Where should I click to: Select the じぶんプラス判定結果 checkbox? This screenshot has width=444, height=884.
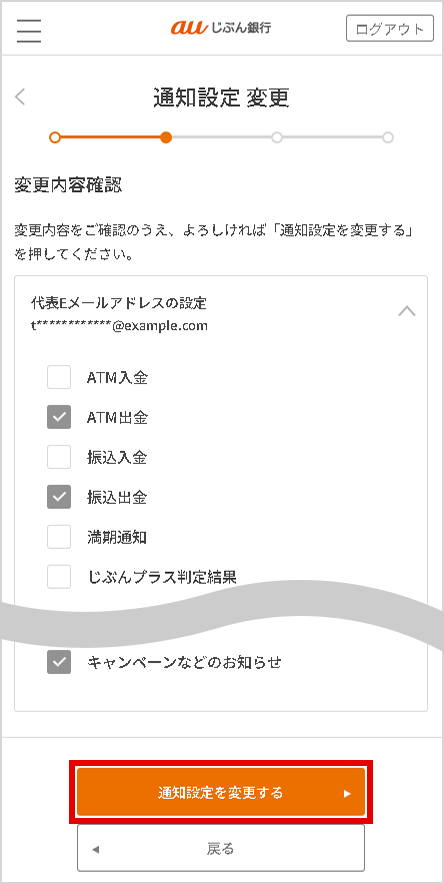(59, 577)
